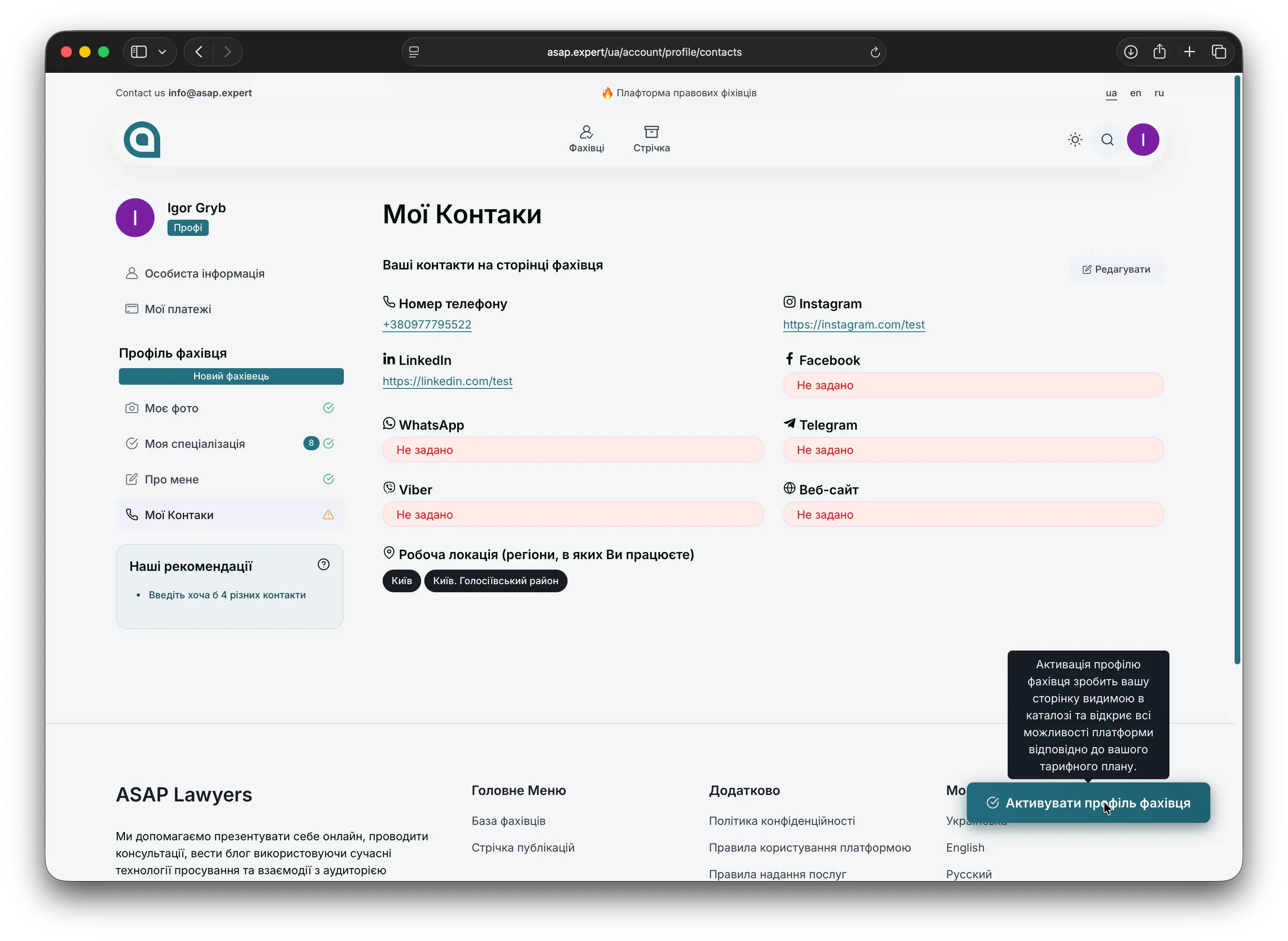Switch the language to ru
Viewport: 1288px width, 941px height.
pos(1159,93)
